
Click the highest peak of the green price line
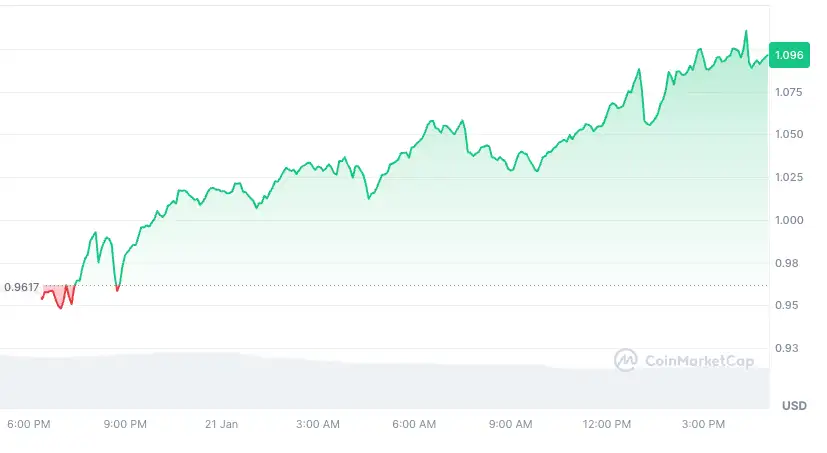point(746,32)
